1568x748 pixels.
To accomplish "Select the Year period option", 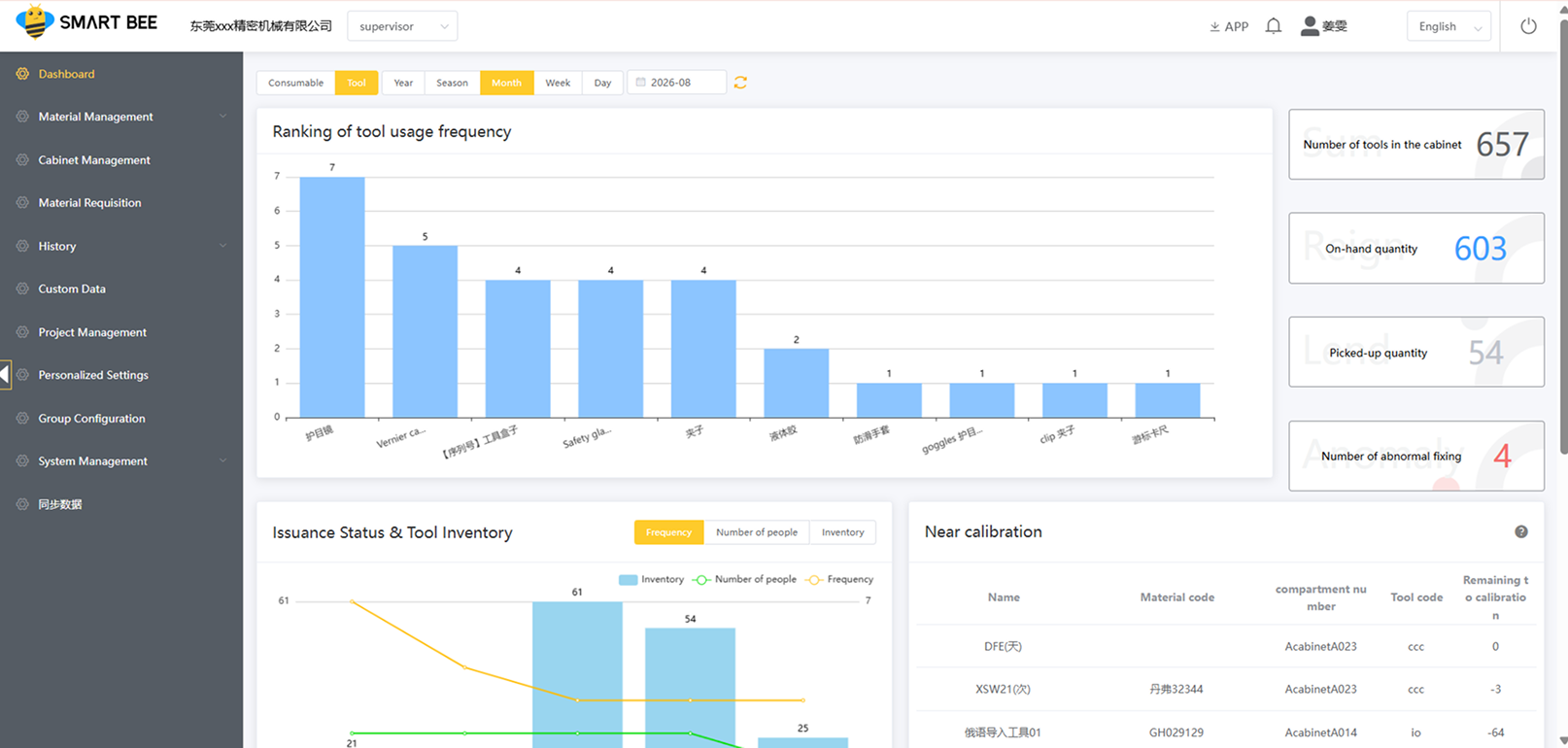I will [x=403, y=83].
